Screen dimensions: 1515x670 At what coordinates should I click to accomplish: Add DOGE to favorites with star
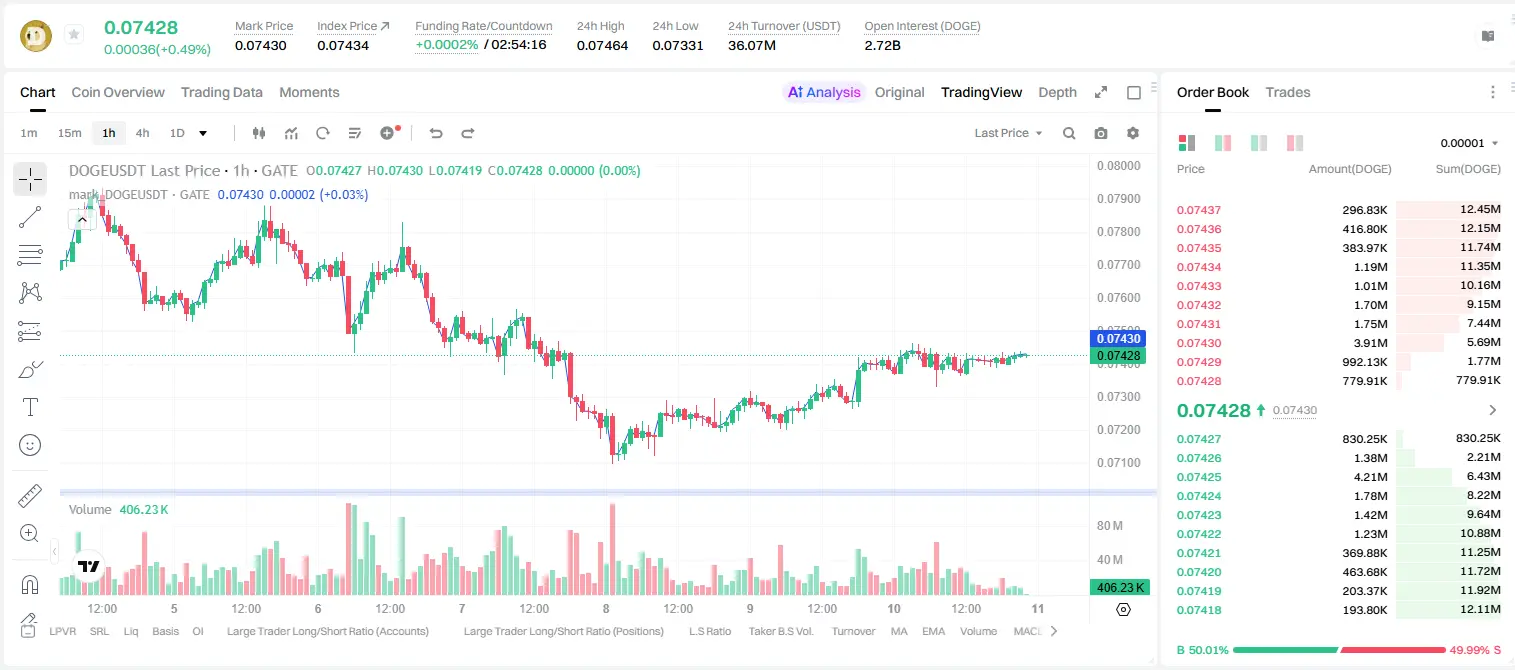coord(74,35)
